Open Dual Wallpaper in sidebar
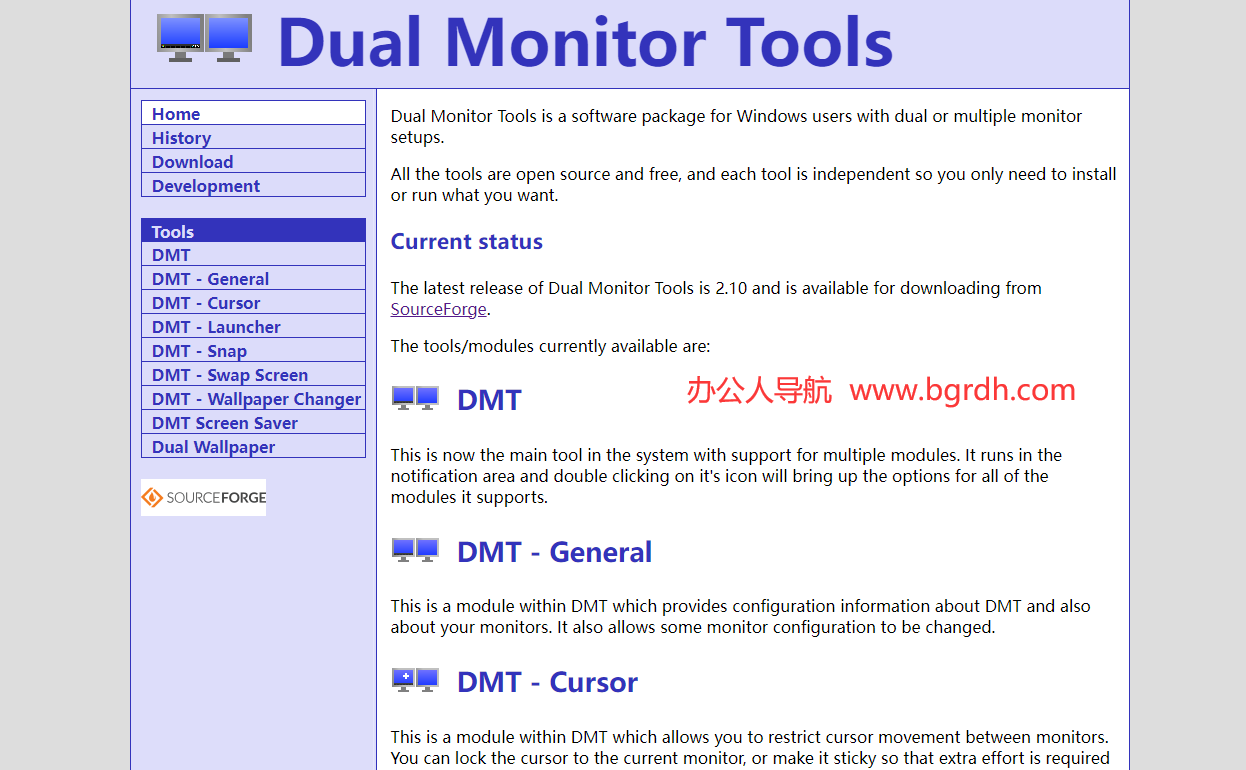 253,446
